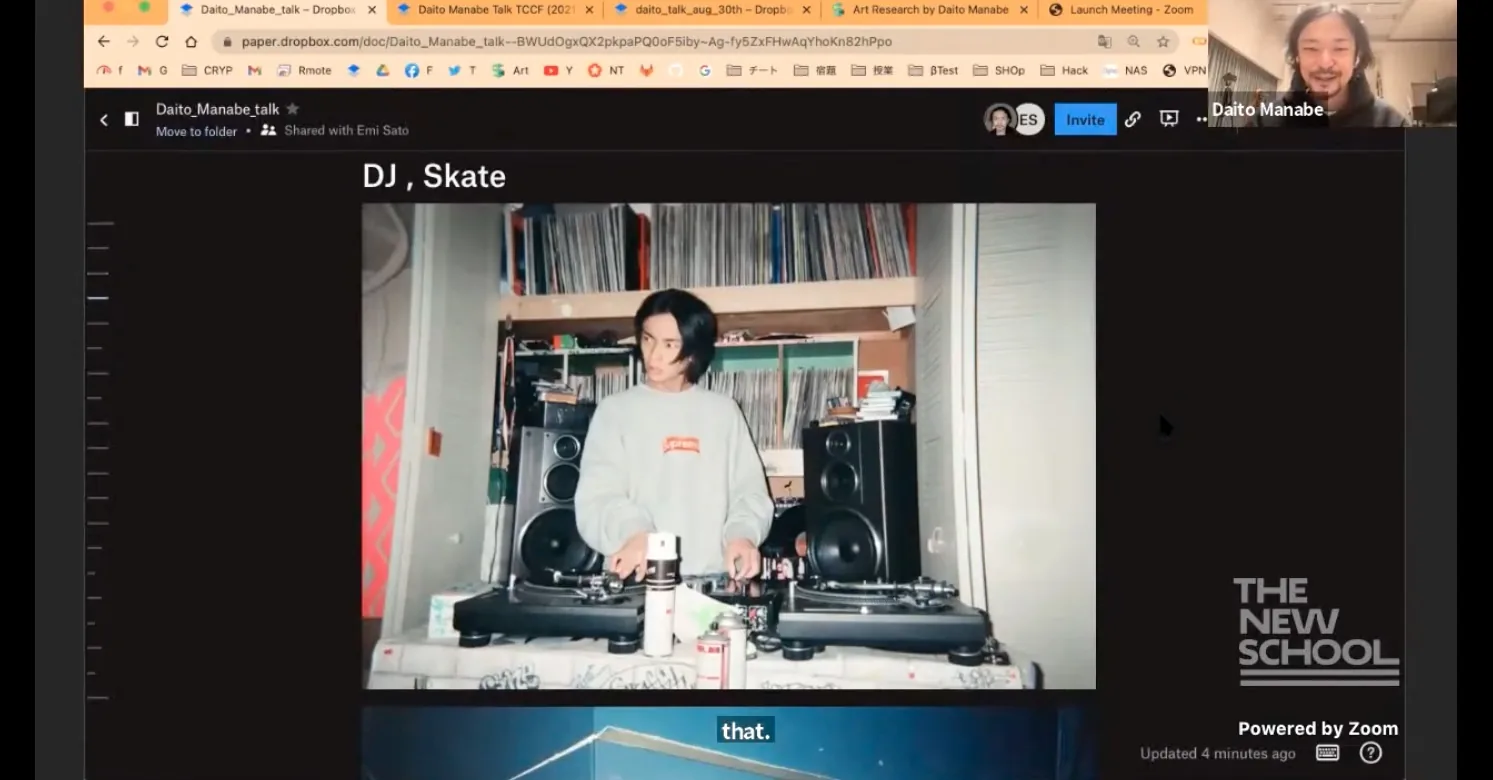Toggle the document sidebar panel

click(131, 120)
